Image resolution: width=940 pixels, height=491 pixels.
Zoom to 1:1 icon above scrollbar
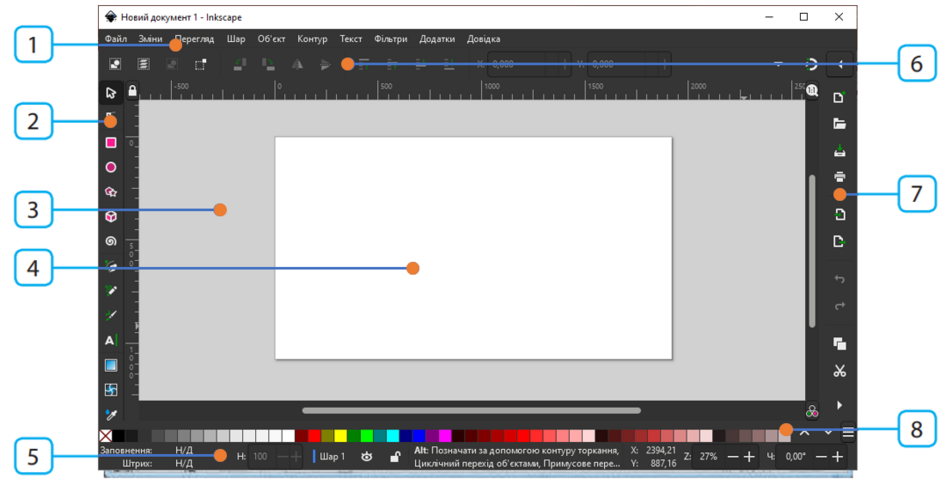tap(812, 91)
